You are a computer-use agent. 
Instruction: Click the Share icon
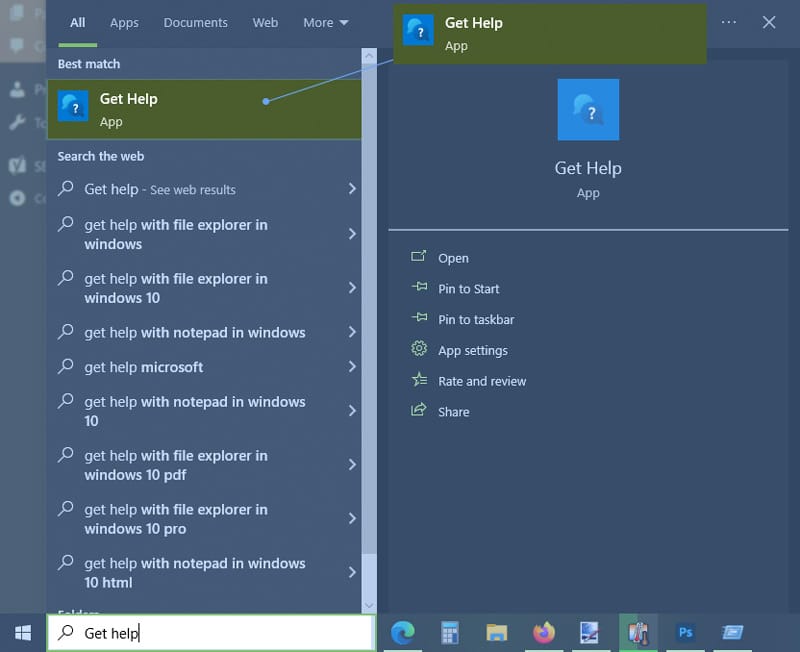coord(418,410)
